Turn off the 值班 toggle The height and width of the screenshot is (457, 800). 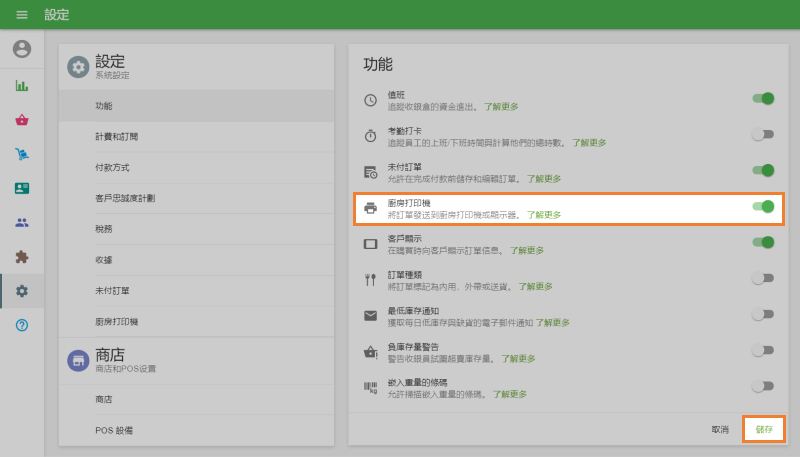pyautogui.click(x=763, y=98)
